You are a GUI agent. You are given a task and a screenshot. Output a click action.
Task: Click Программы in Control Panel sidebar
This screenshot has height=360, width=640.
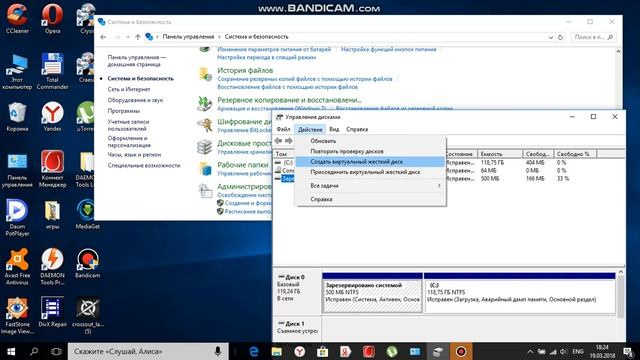[x=124, y=111]
